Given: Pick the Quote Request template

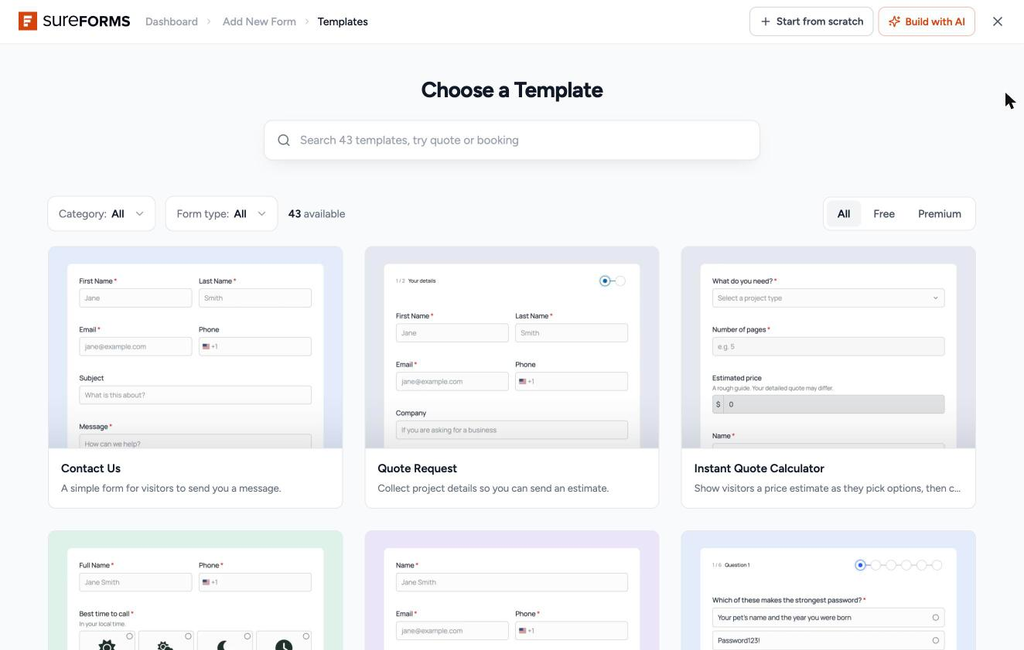Looking at the screenshot, I should pyautogui.click(x=512, y=377).
